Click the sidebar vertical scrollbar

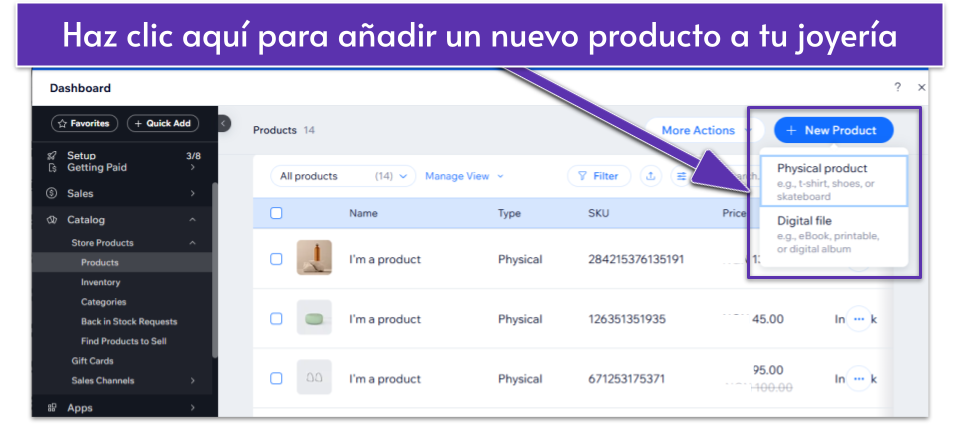pyautogui.click(x=214, y=269)
